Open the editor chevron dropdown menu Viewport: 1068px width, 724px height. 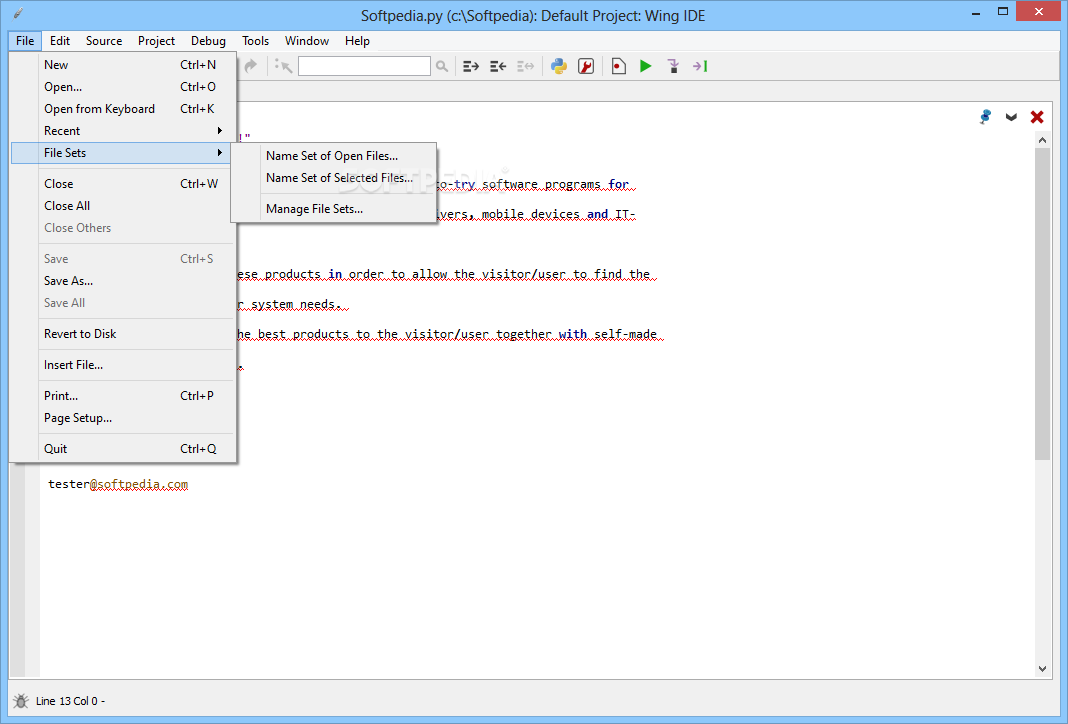1011,117
